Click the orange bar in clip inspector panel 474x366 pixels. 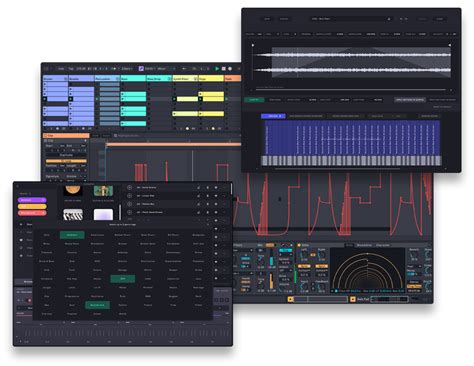pyautogui.click(x=66, y=161)
